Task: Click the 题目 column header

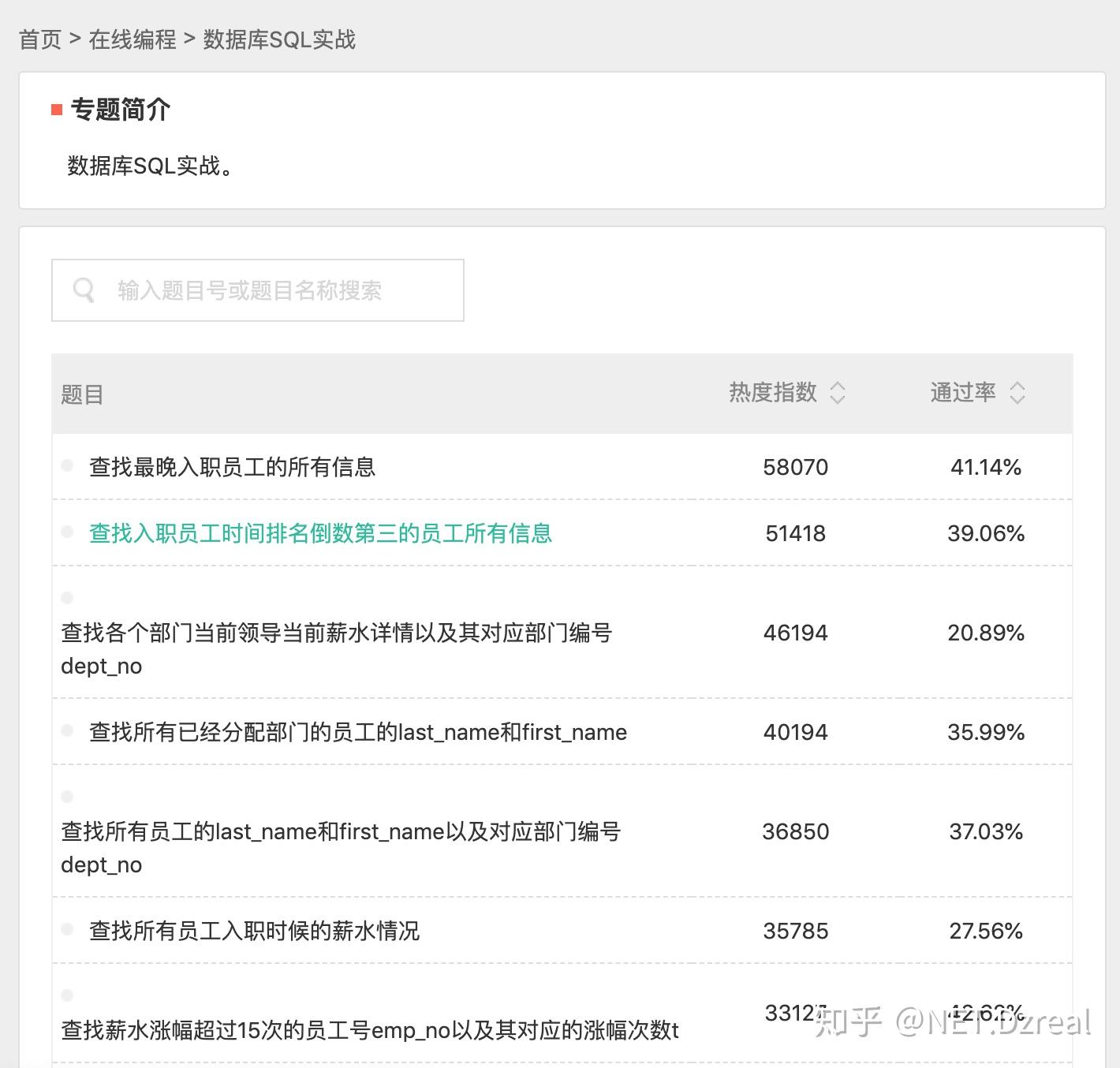Action: pos(82,394)
